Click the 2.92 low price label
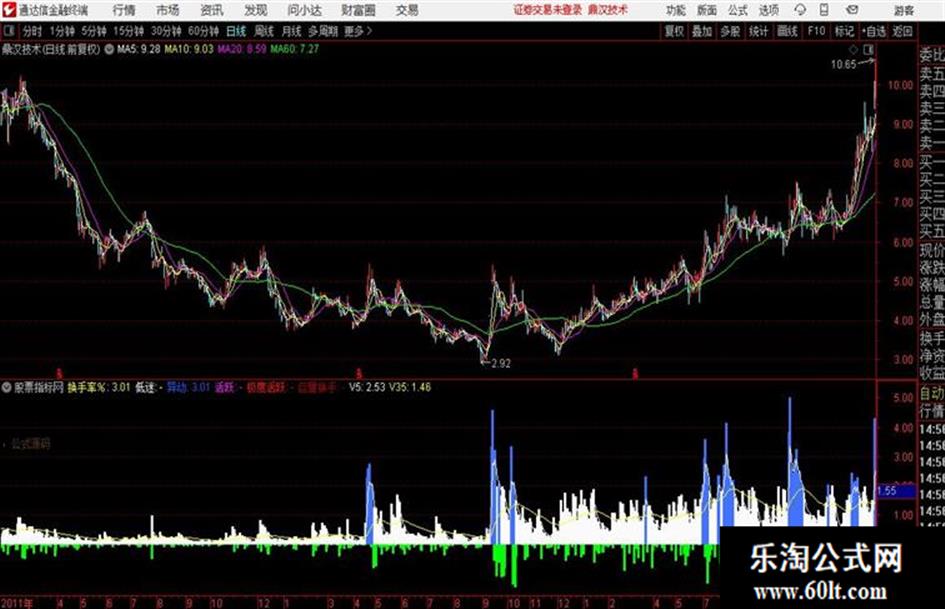945x609 pixels. [x=501, y=364]
